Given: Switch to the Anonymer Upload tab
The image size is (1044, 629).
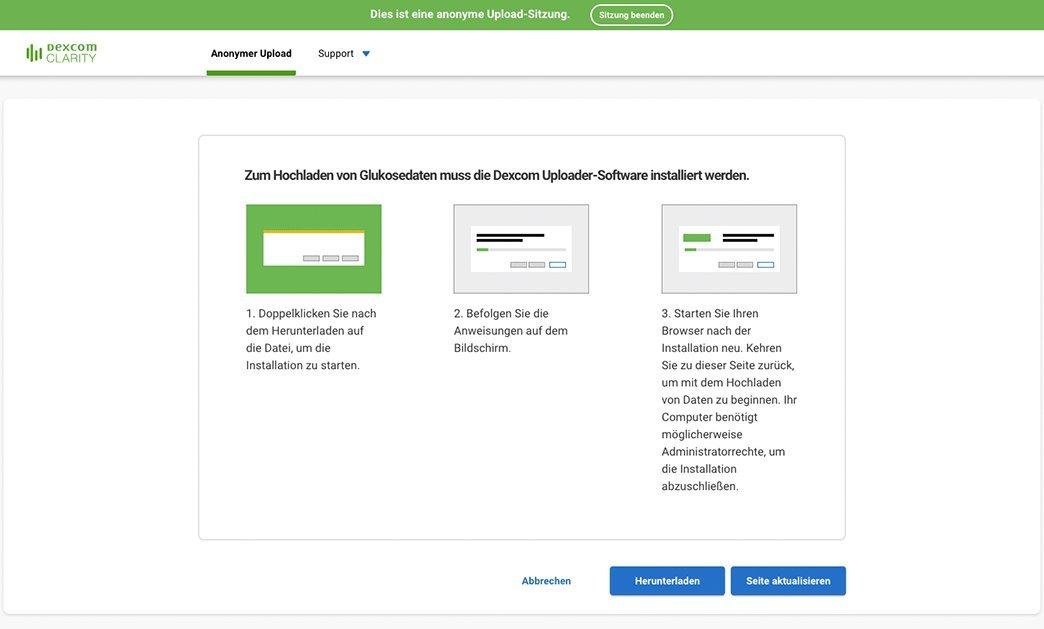Looking at the screenshot, I should [251, 54].
